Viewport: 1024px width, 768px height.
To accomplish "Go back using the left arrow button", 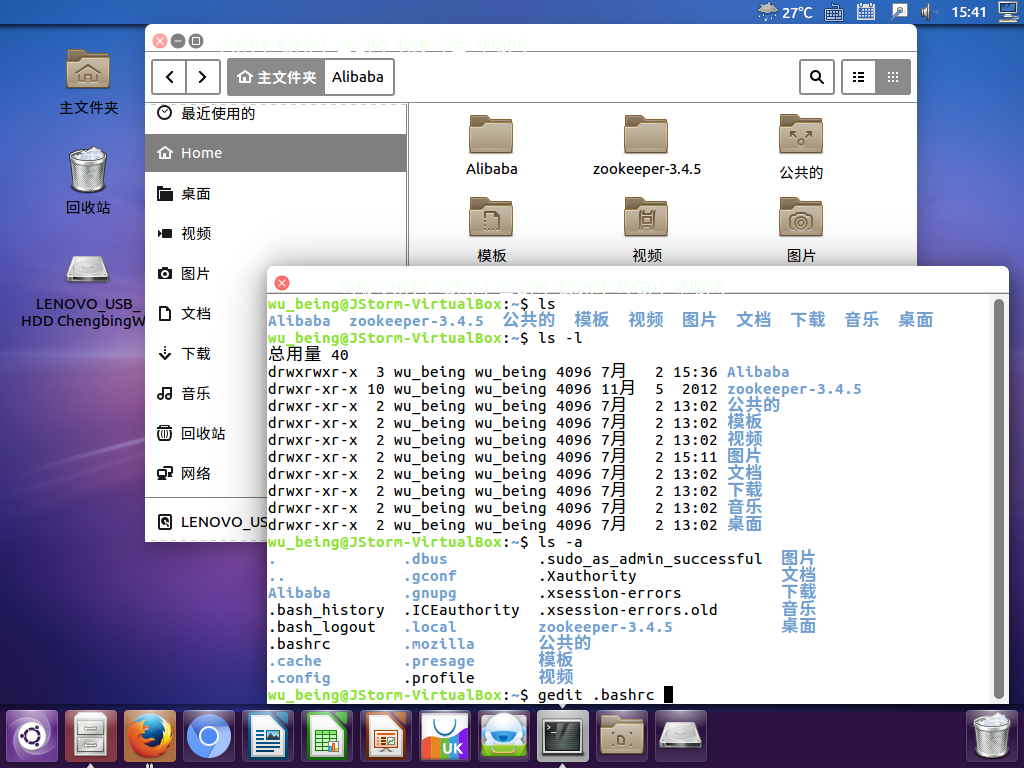I will [169, 77].
